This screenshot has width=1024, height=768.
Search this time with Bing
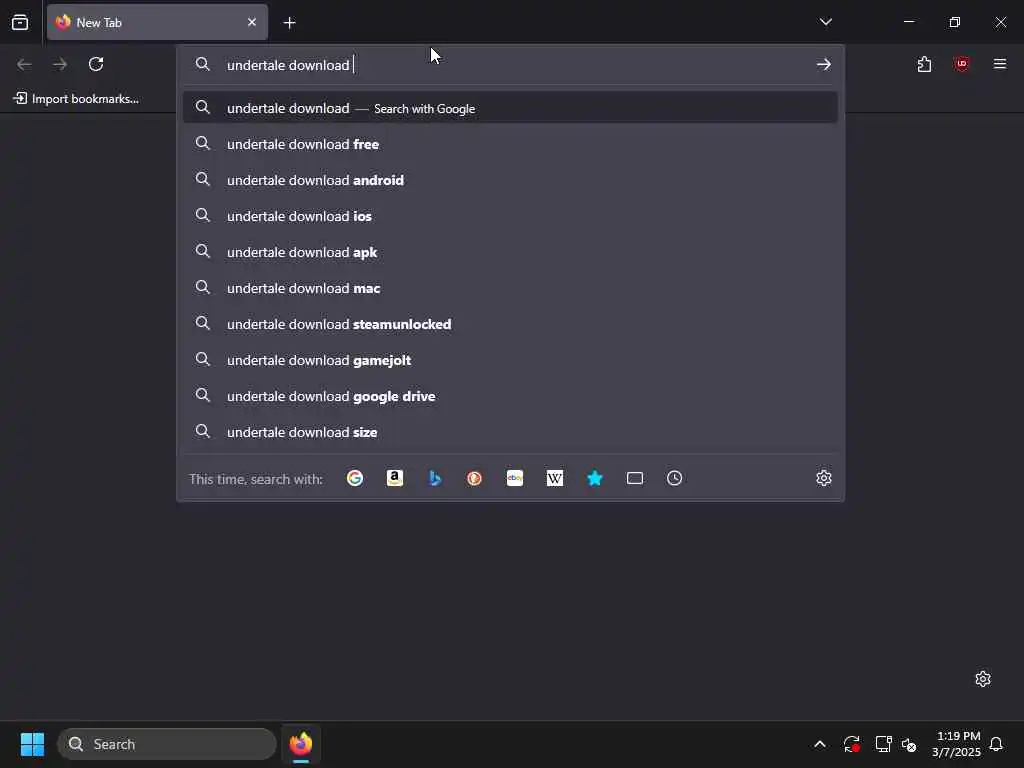pyautogui.click(x=435, y=478)
